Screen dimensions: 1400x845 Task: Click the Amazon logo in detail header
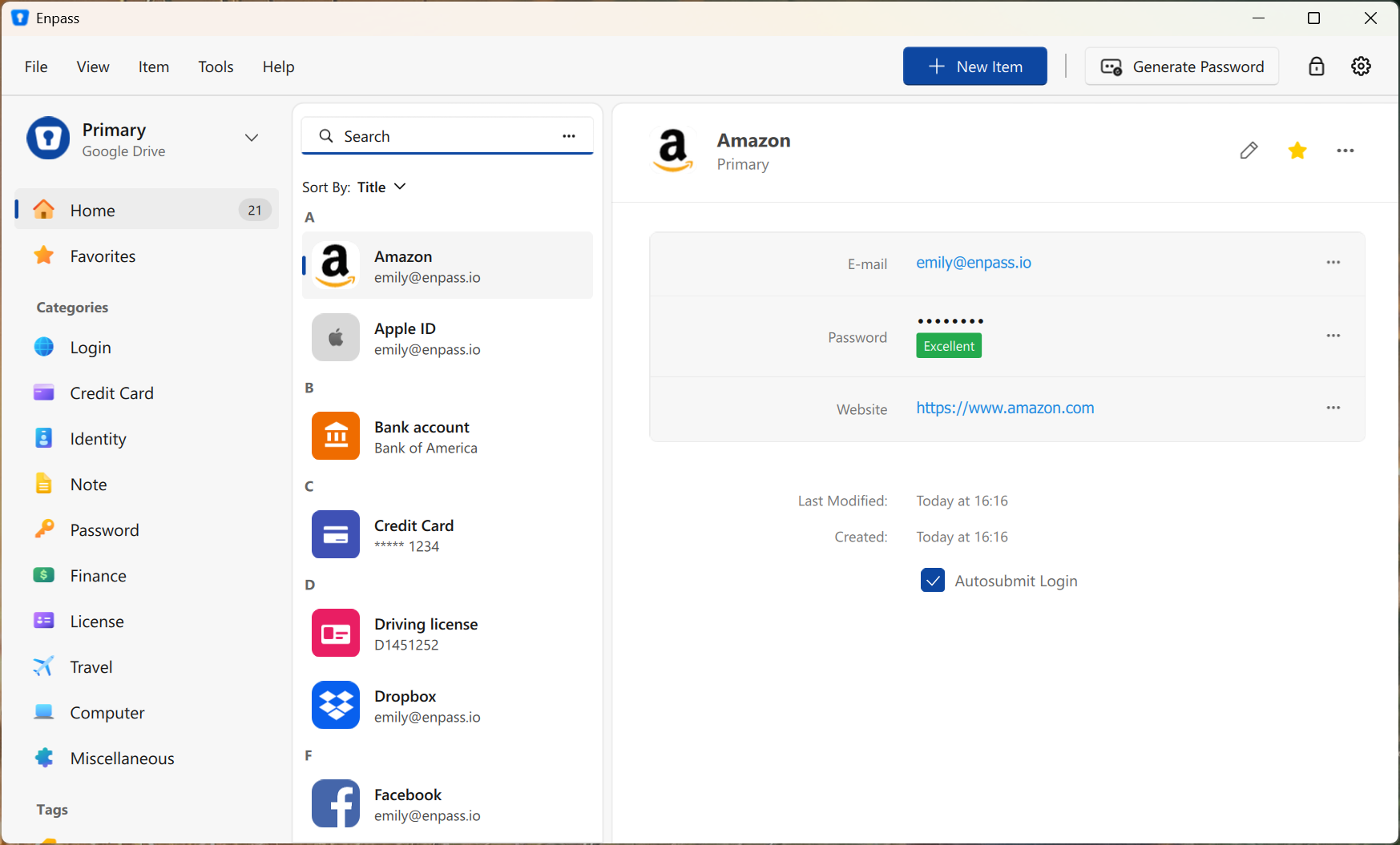(x=673, y=151)
